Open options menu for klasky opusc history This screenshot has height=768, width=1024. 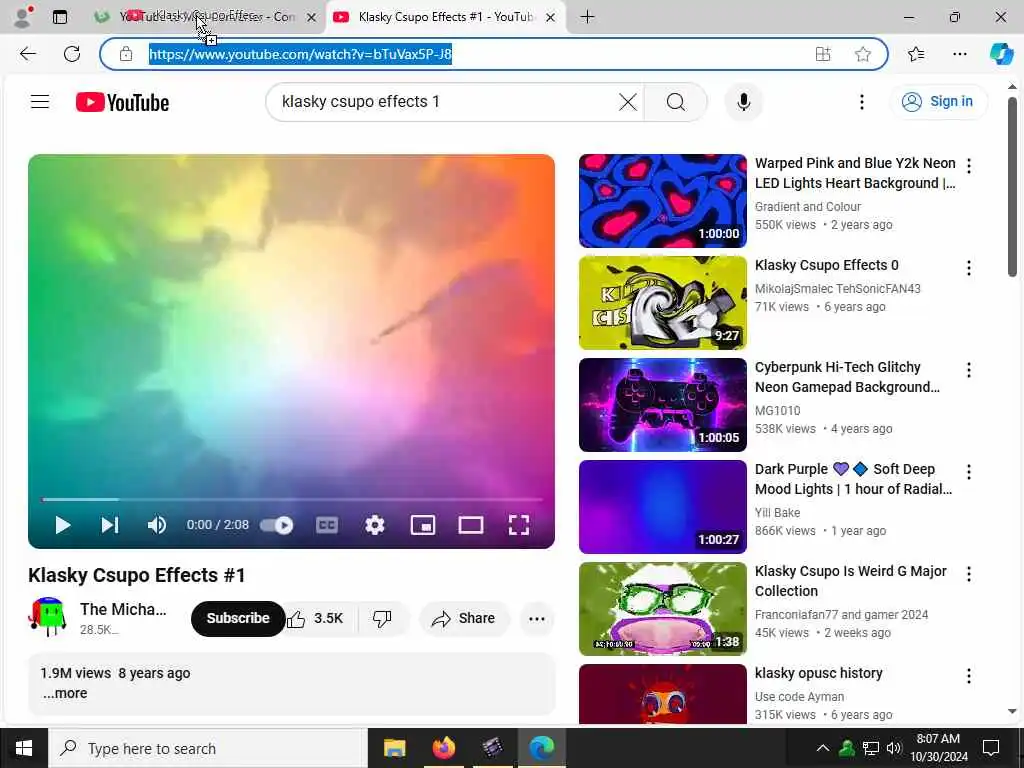coord(969,676)
